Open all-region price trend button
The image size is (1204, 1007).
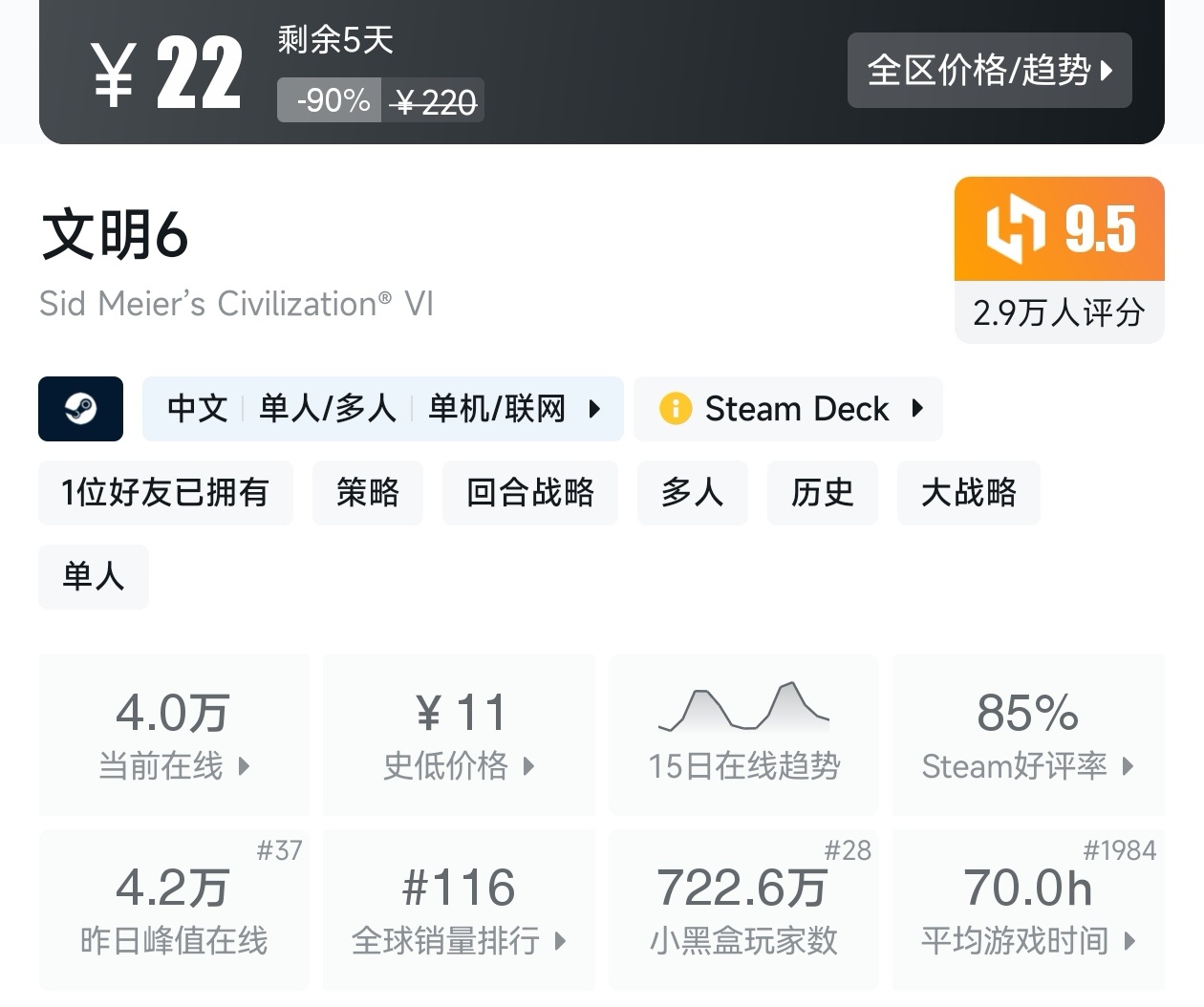(x=989, y=71)
